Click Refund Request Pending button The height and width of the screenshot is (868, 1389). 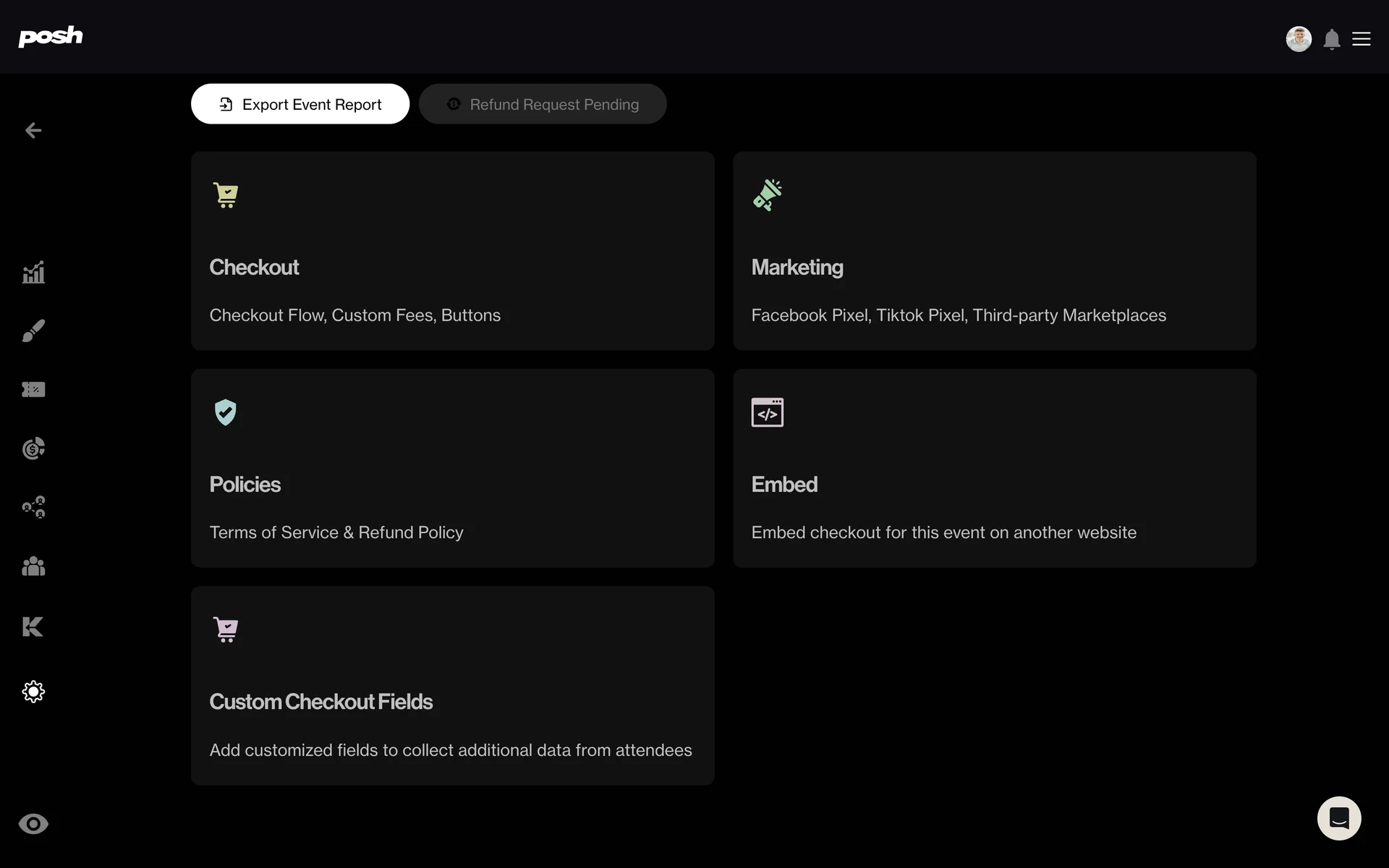click(x=543, y=104)
